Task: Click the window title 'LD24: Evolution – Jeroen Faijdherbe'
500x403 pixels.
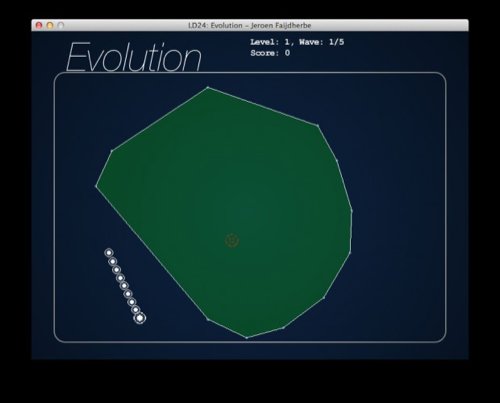Action: [250, 26]
